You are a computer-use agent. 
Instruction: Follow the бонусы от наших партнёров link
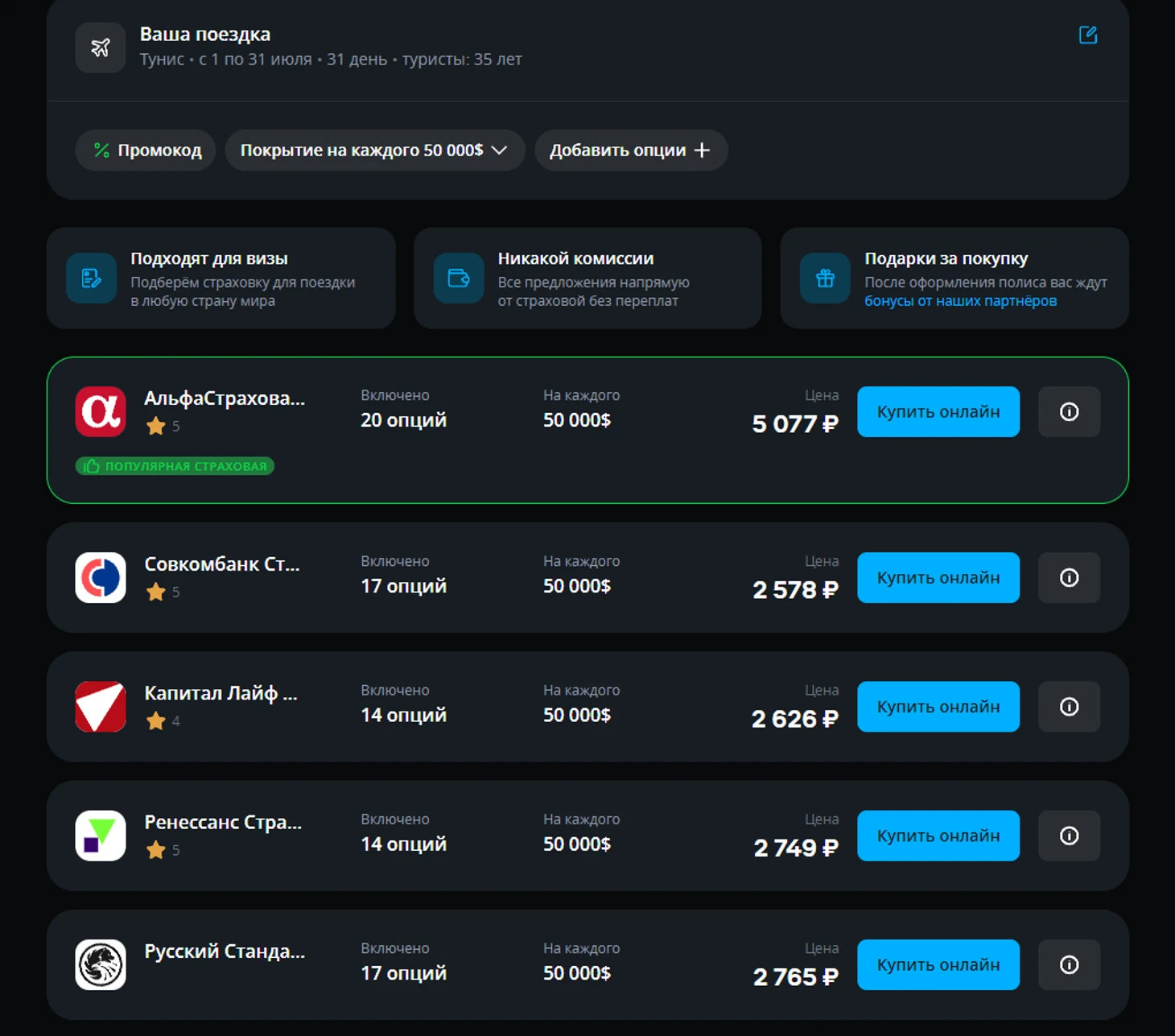(x=960, y=301)
